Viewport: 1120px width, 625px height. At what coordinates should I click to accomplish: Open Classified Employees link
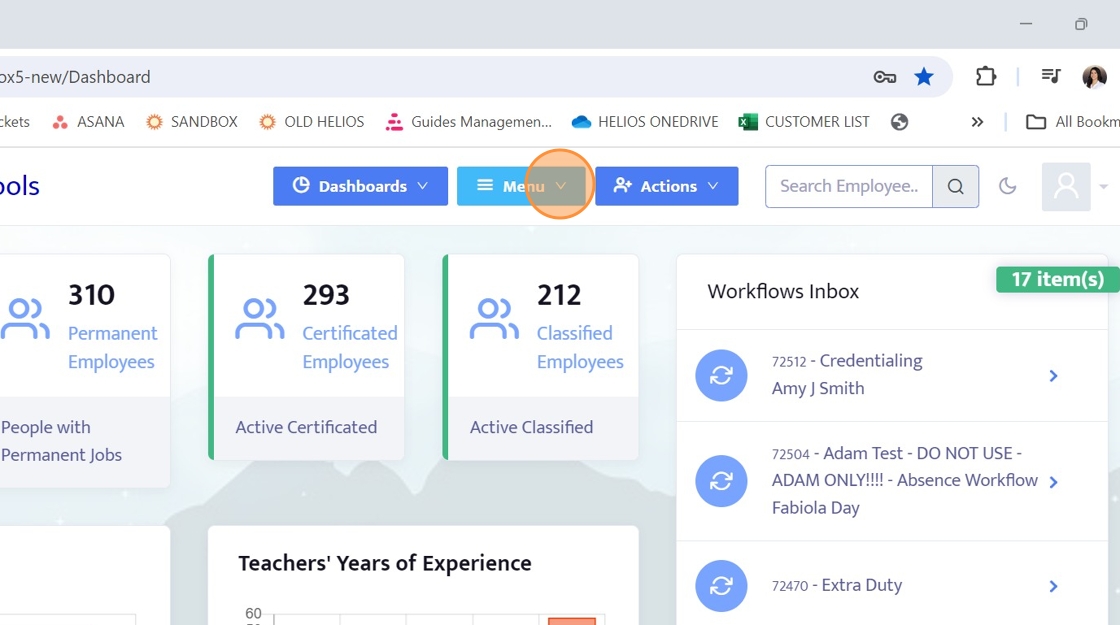[x=580, y=347]
